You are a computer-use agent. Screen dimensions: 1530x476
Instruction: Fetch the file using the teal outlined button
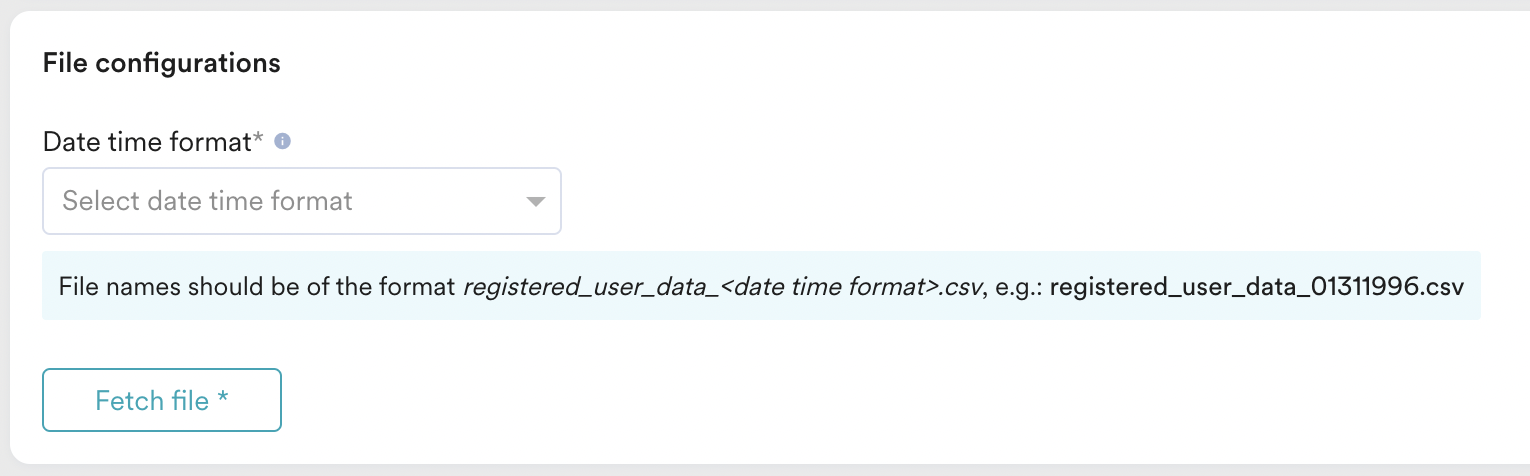162,401
